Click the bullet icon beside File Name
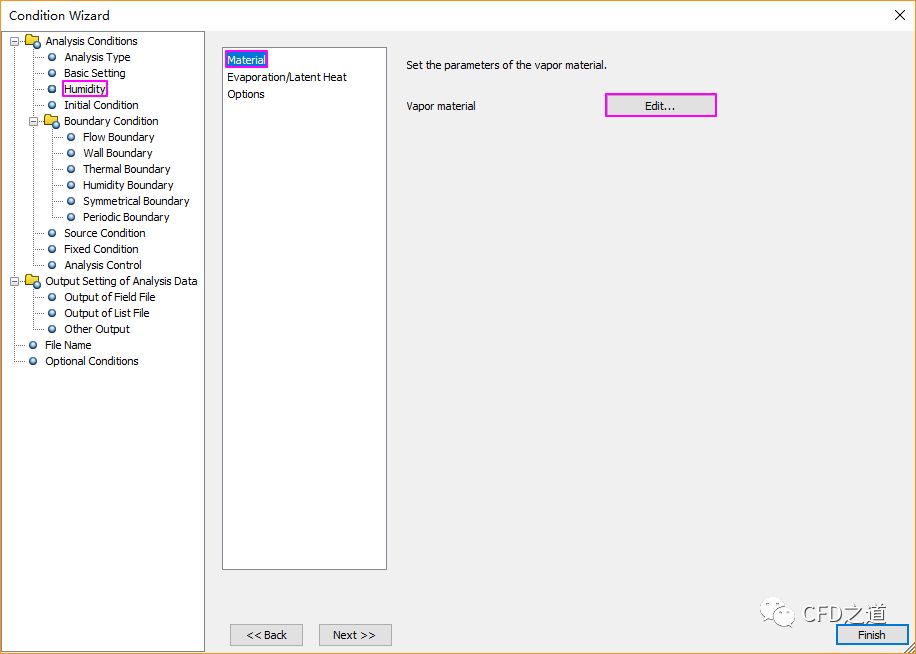This screenshot has width=916, height=654. pyautogui.click(x=33, y=345)
